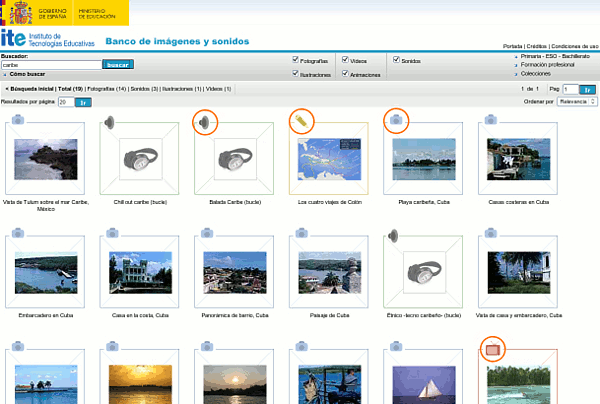Click camera icon above Vista de Tulum photo

[x=18, y=120]
